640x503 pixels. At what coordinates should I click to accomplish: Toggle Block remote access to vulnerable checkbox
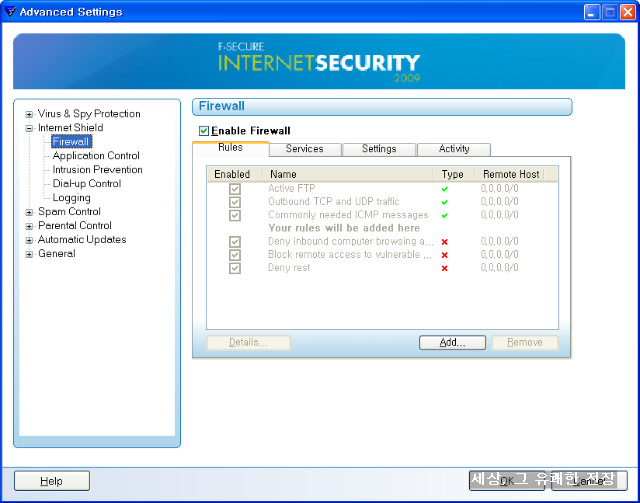click(235, 255)
